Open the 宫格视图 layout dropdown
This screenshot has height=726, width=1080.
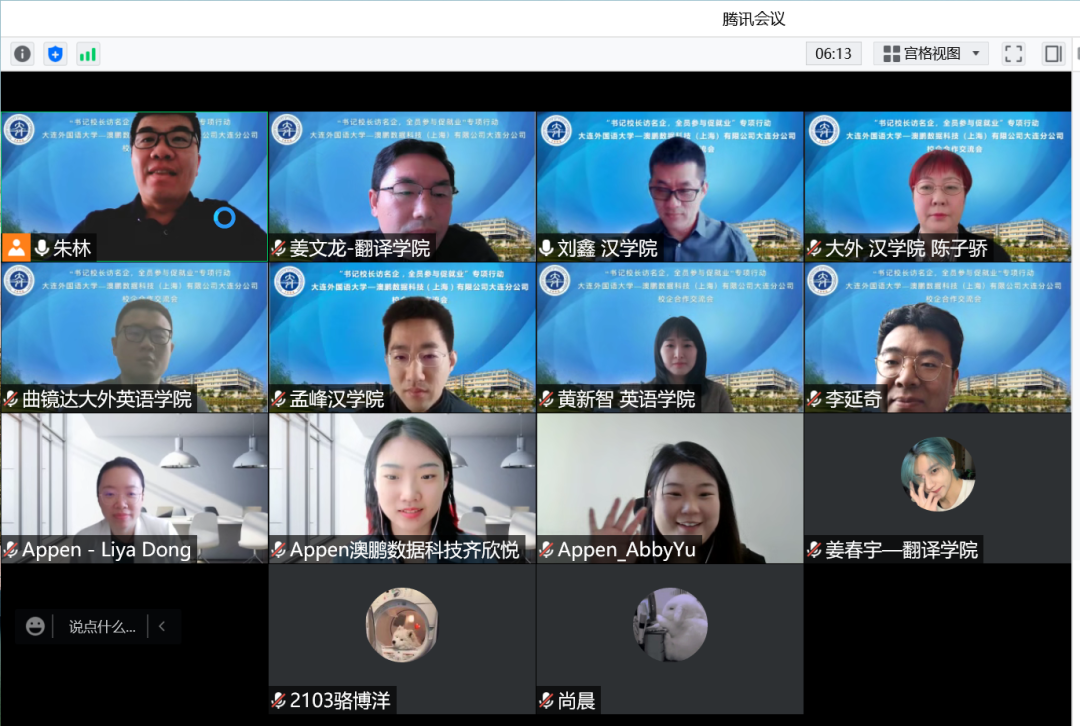pos(922,54)
